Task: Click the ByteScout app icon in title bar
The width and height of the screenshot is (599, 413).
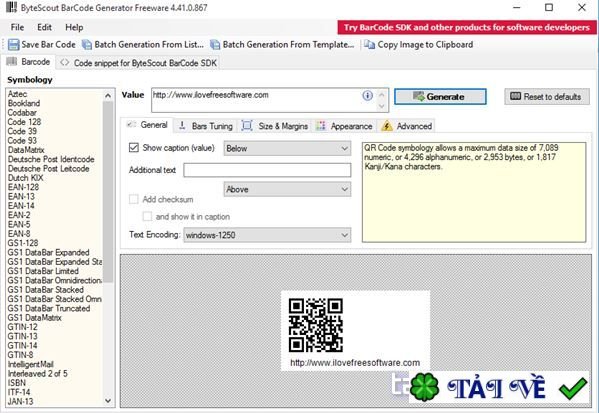Action: (x=11, y=7)
